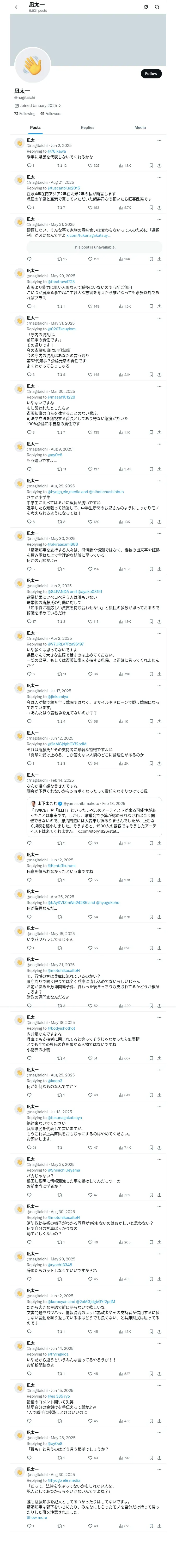This screenshot has width=176, height=1568.
Task: Switch to the Replies tab
Action: click(87, 128)
